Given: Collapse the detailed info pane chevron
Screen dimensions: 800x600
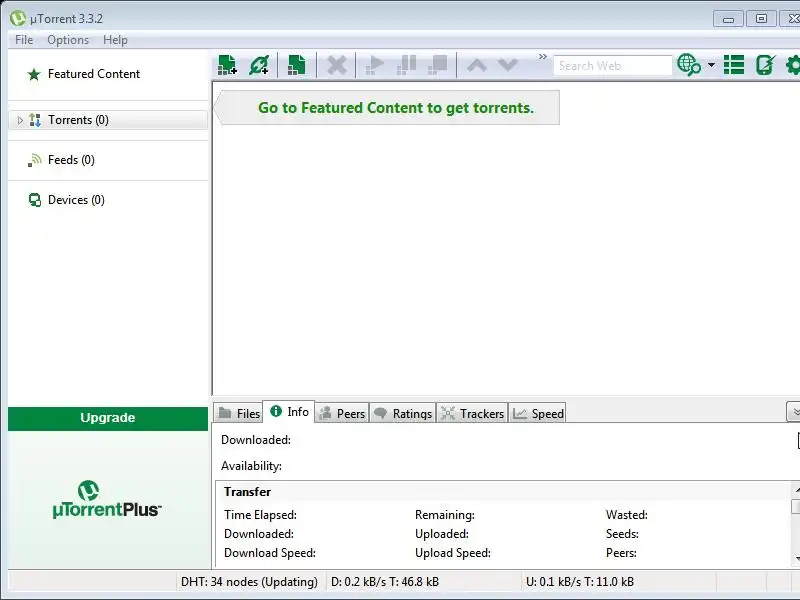Looking at the screenshot, I should (x=794, y=412).
